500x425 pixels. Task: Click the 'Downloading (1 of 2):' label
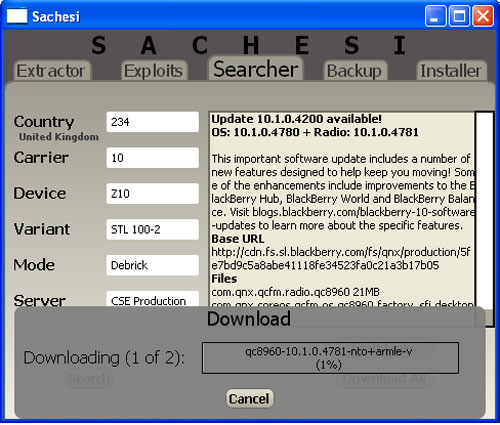(x=104, y=358)
